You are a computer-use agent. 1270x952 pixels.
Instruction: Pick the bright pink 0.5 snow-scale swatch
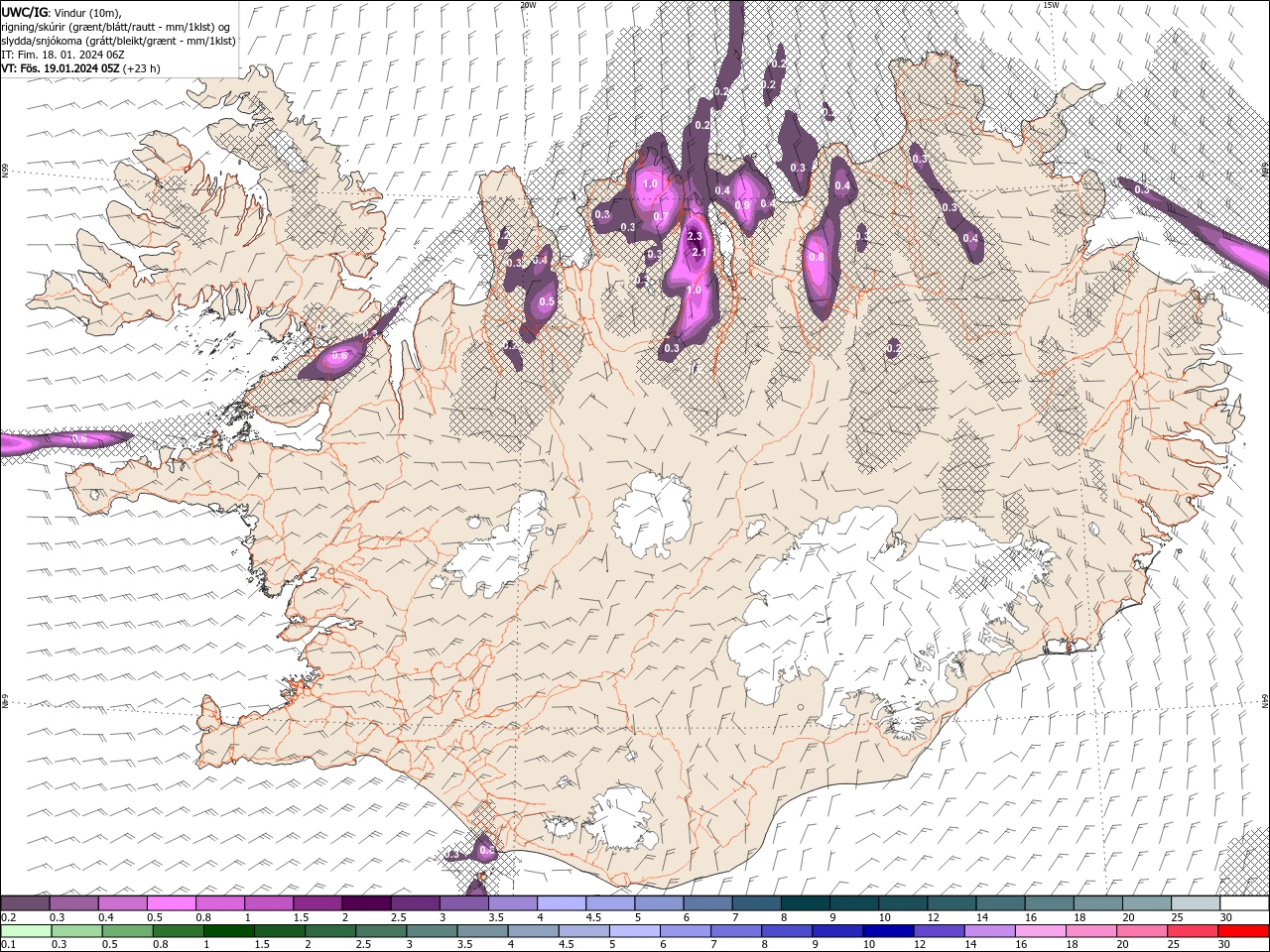pos(171,903)
